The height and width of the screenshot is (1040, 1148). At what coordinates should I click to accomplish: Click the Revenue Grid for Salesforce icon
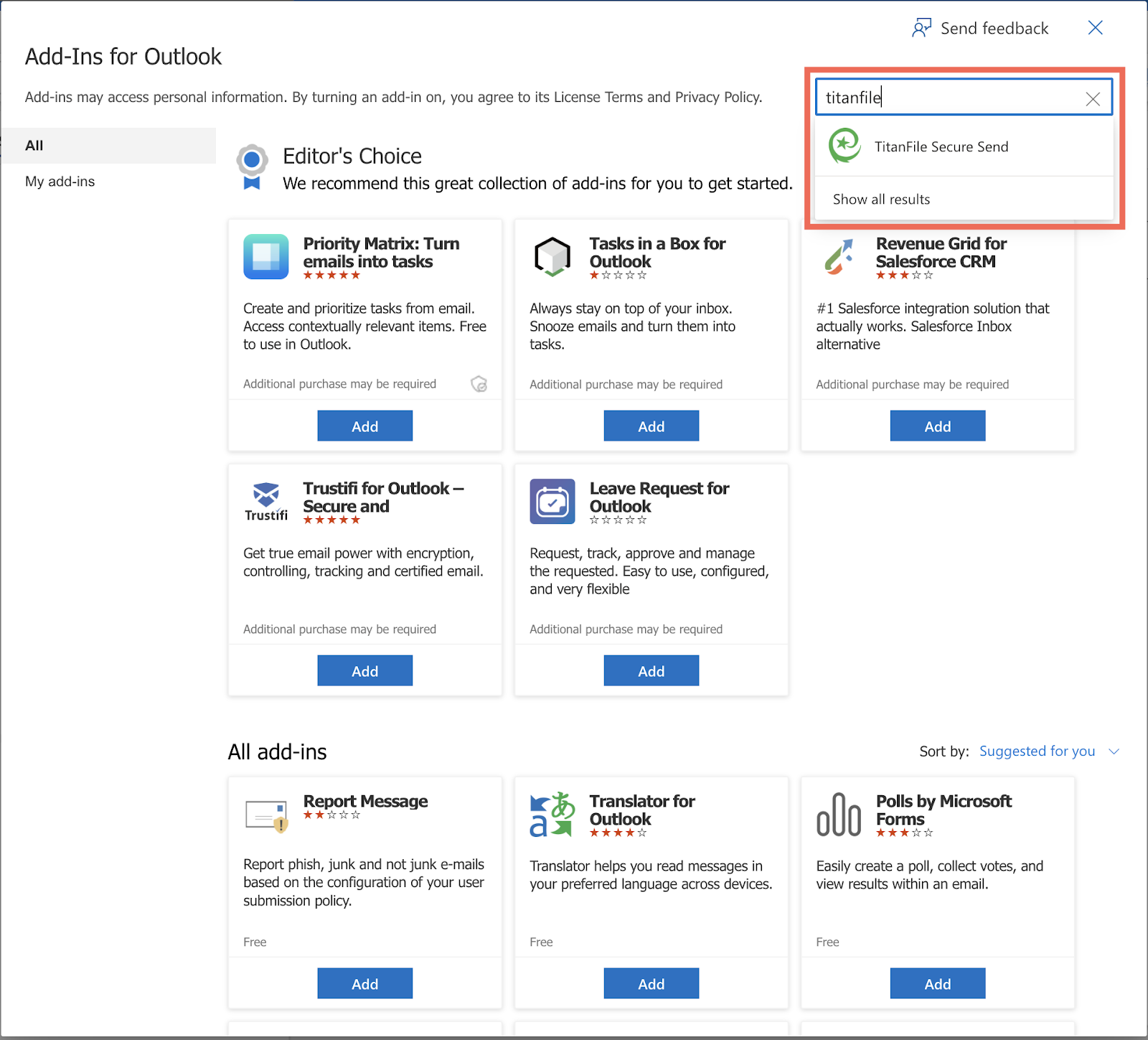(838, 256)
